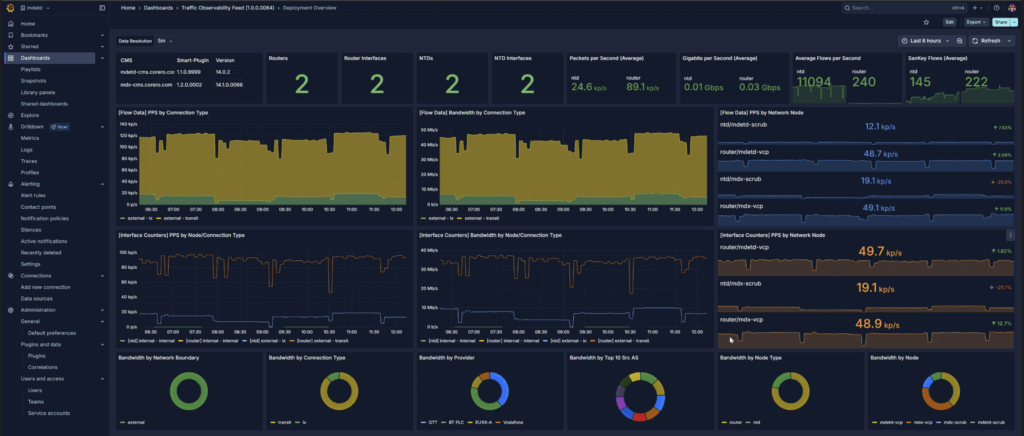This screenshot has width=1024, height=436.
Task: Dock or undock the sidebar menu icon
Action: 102,7
